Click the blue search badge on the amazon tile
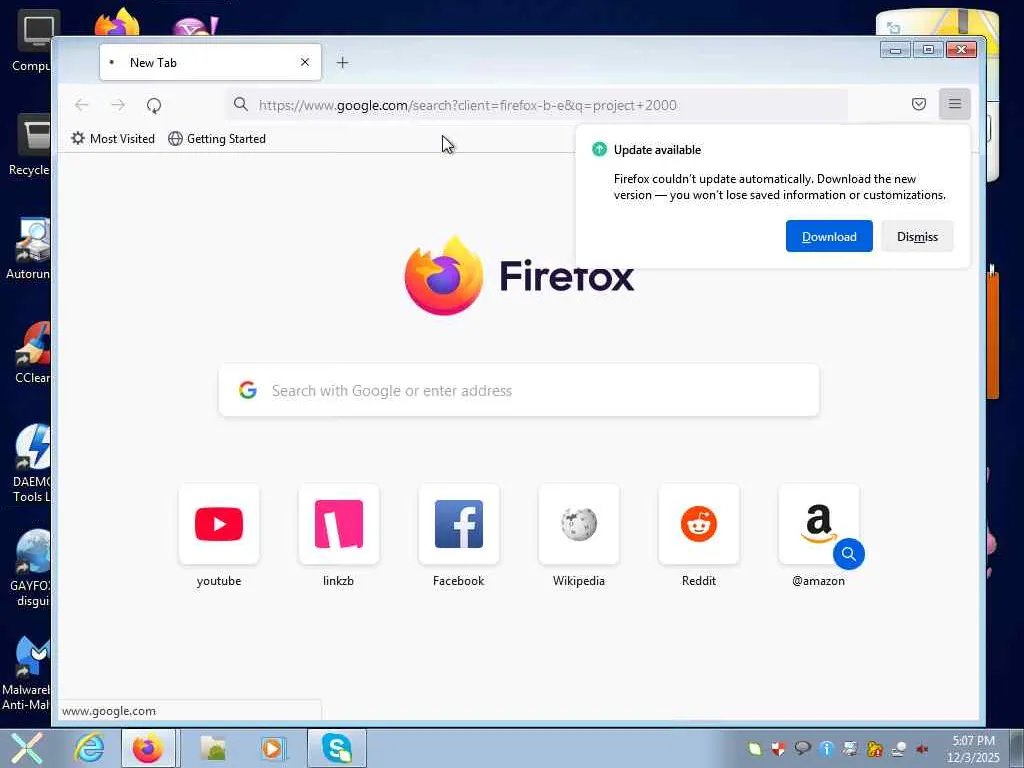This screenshot has height=768, width=1024. click(848, 554)
